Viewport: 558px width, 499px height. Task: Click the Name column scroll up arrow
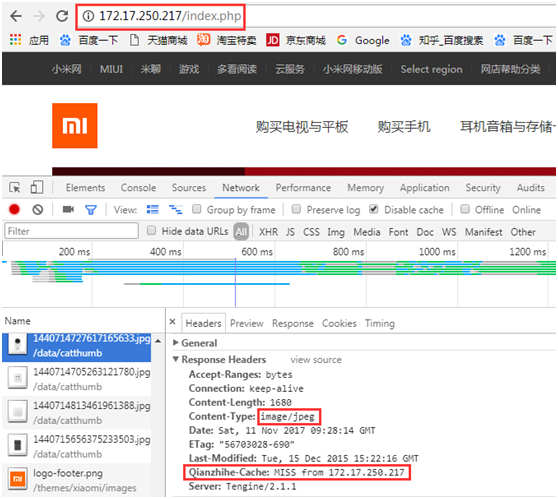click(x=158, y=342)
